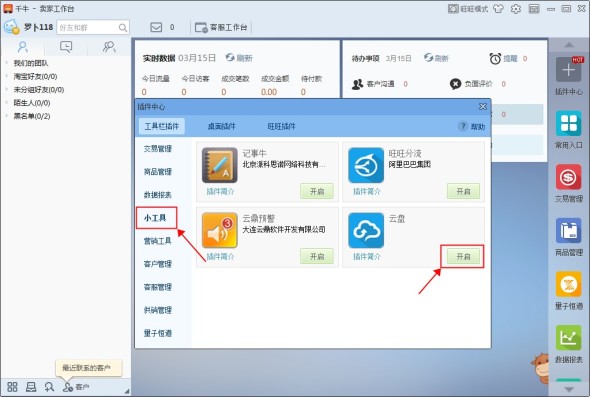Open 插件简介 link under 云鼎预警
Screen dimensions: 590x397
tap(220, 257)
